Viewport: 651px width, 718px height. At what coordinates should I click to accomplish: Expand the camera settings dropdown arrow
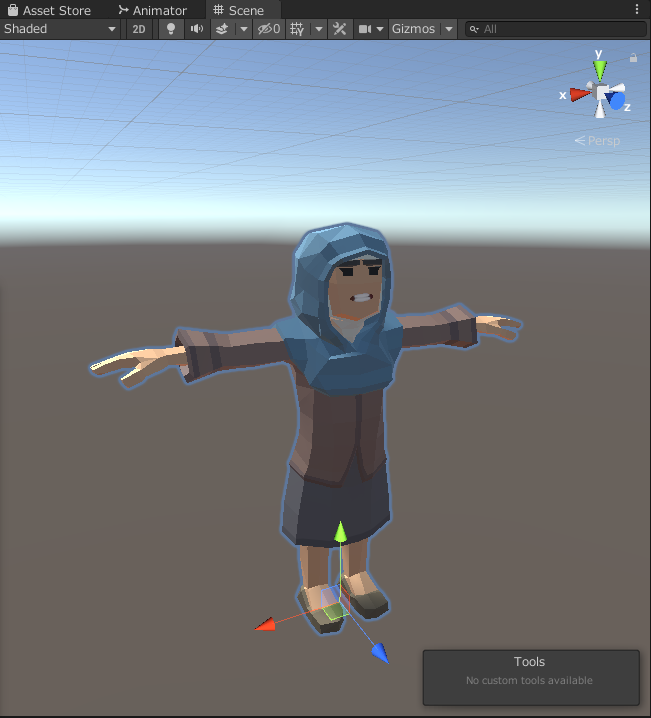pos(380,29)
